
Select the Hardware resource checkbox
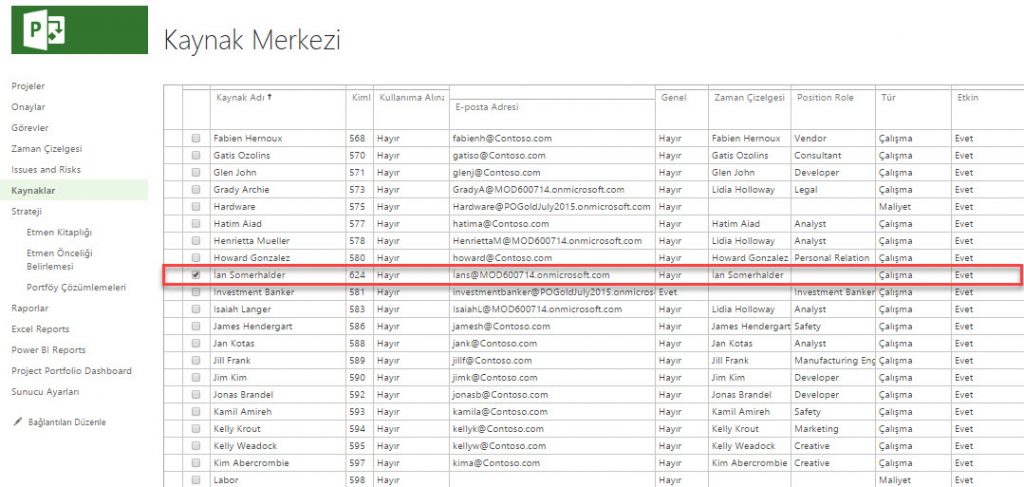point(196,207)
